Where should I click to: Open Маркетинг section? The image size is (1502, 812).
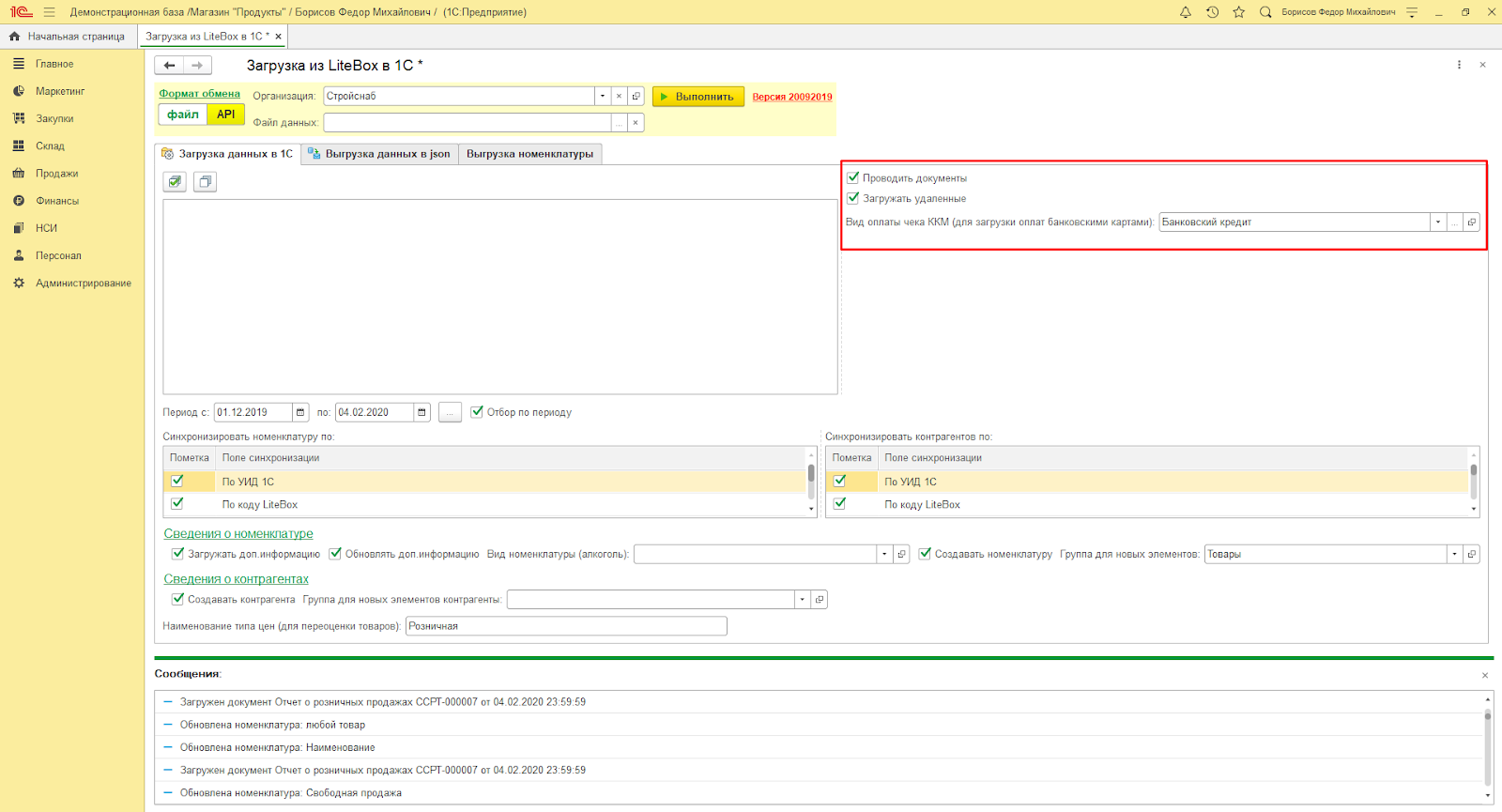click(60, 91)
